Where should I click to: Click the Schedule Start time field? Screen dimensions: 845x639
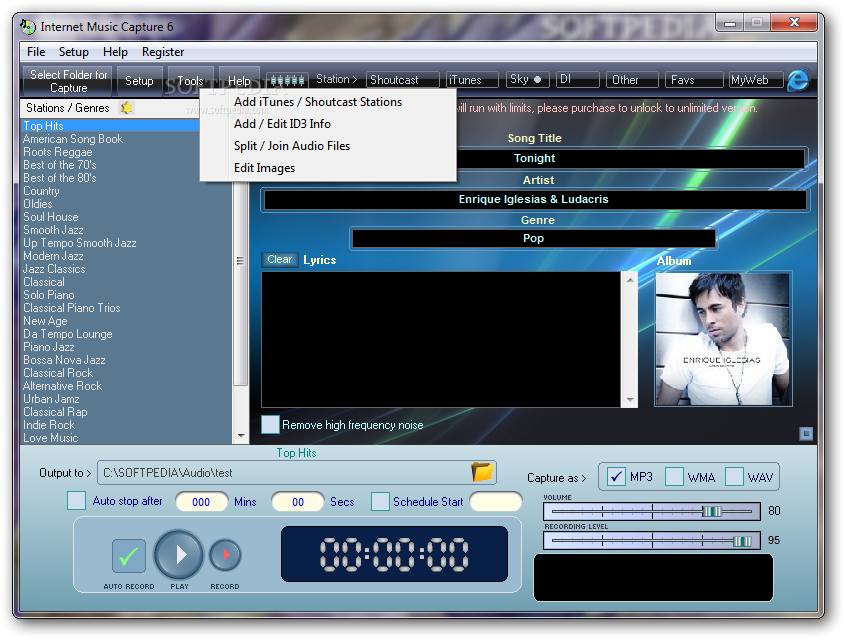point(496,502)
